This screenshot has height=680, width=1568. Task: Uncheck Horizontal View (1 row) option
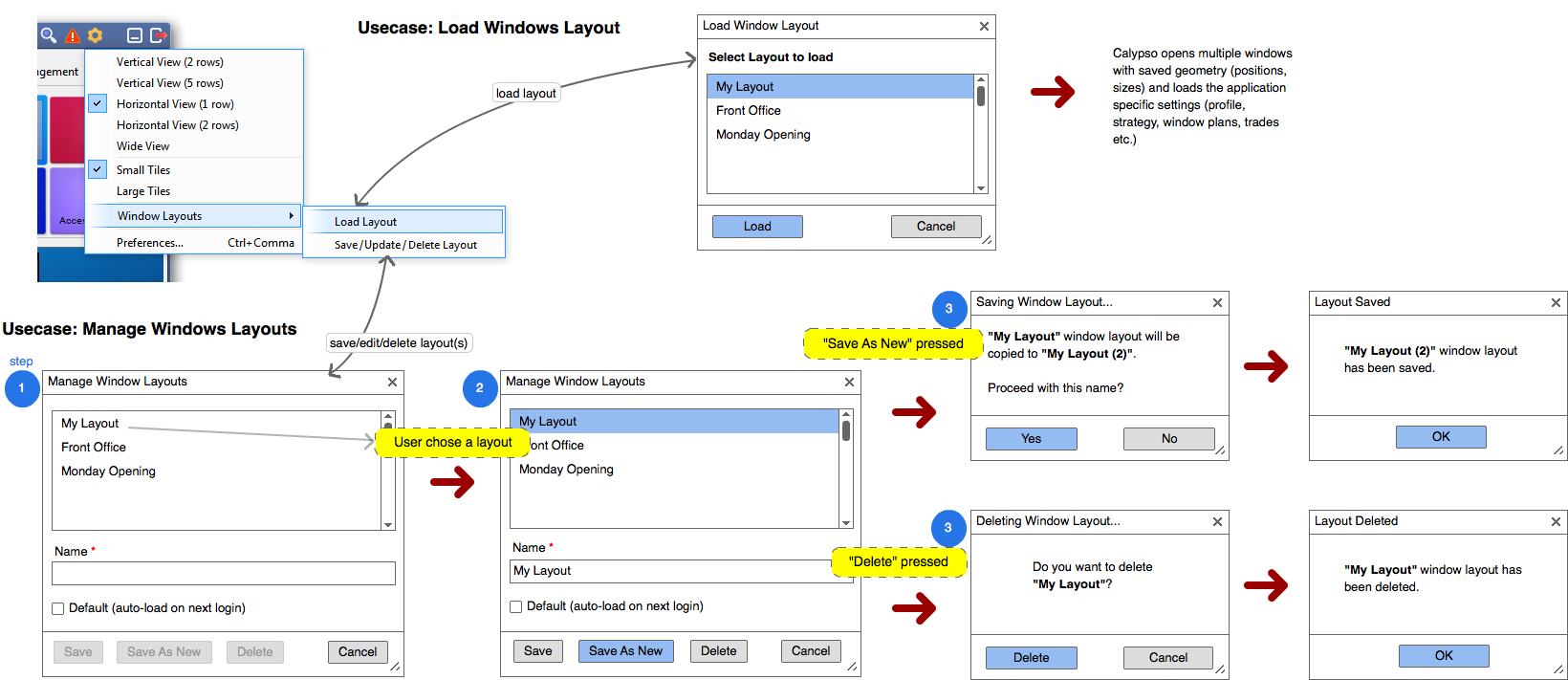coord(98,103)
